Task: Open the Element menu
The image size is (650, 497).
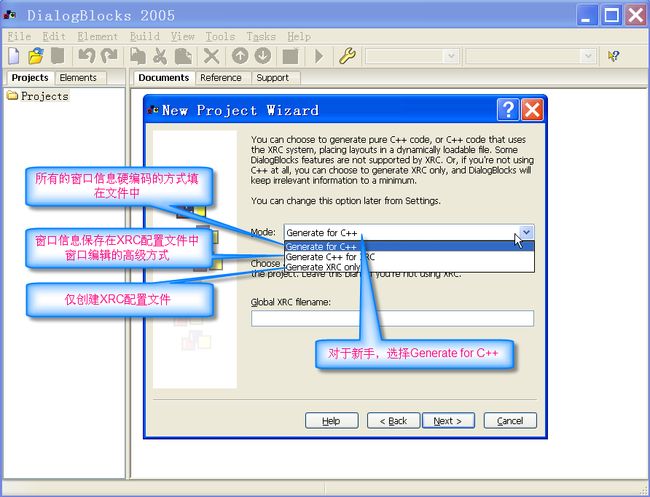Action: pos(98,36)
